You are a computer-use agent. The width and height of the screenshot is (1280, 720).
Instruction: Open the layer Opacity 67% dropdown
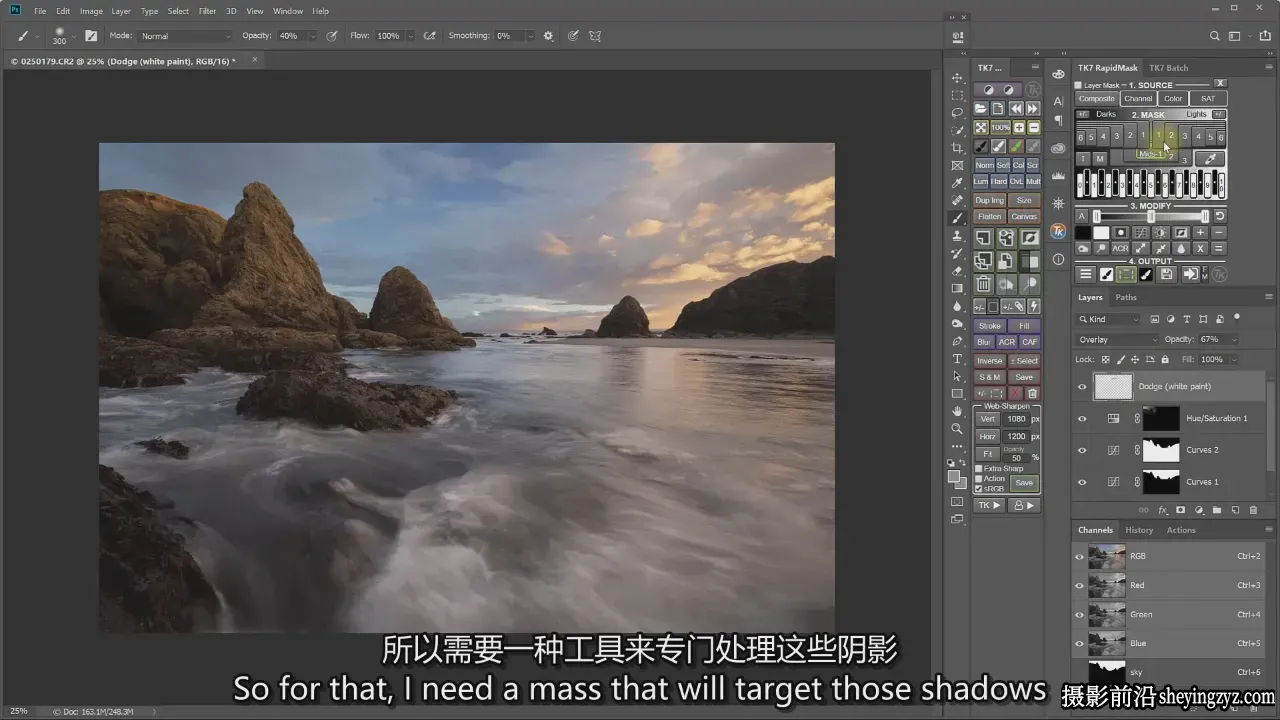click(x=1233, y=340)
